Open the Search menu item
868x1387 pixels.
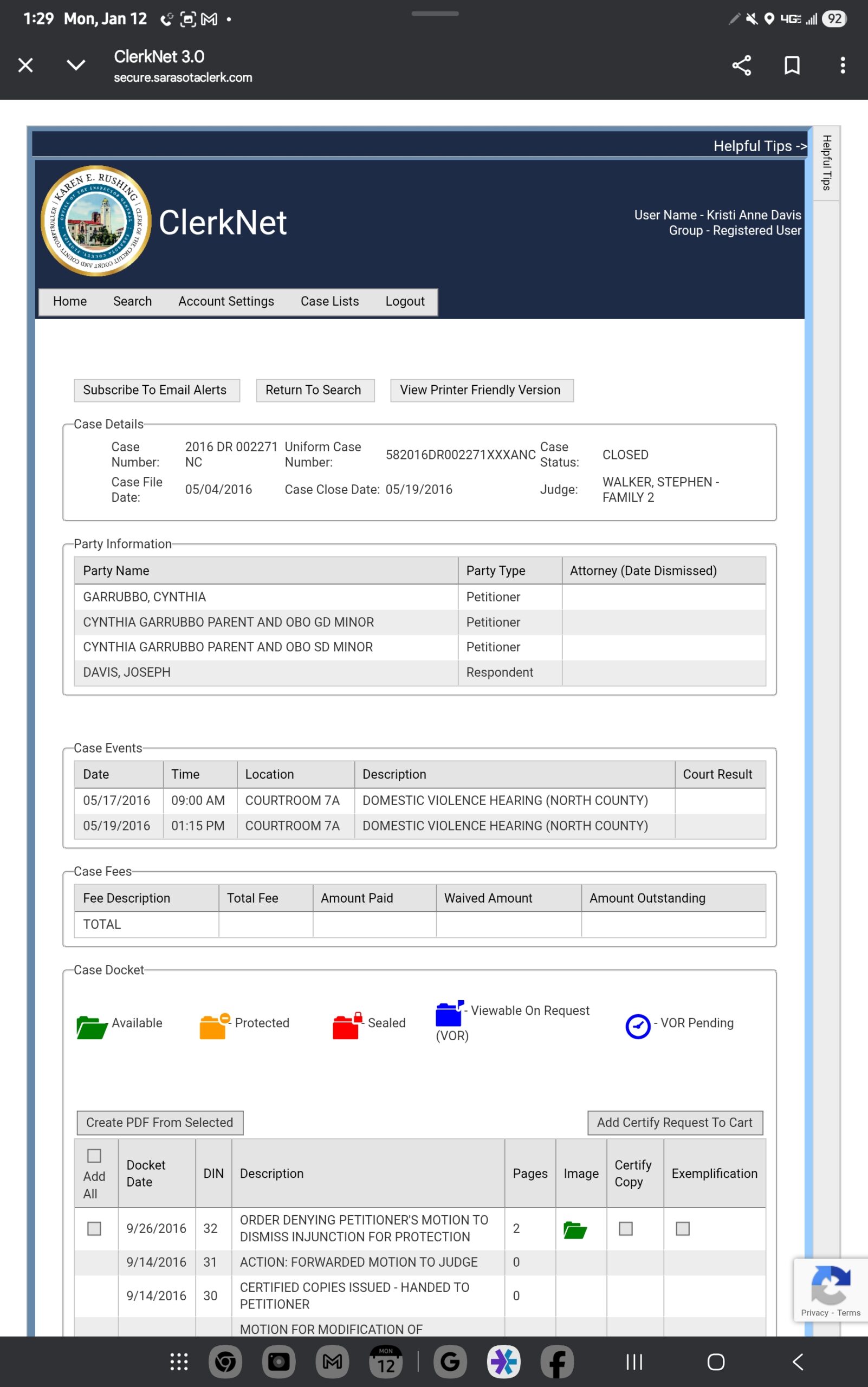[x=132, y=301]
